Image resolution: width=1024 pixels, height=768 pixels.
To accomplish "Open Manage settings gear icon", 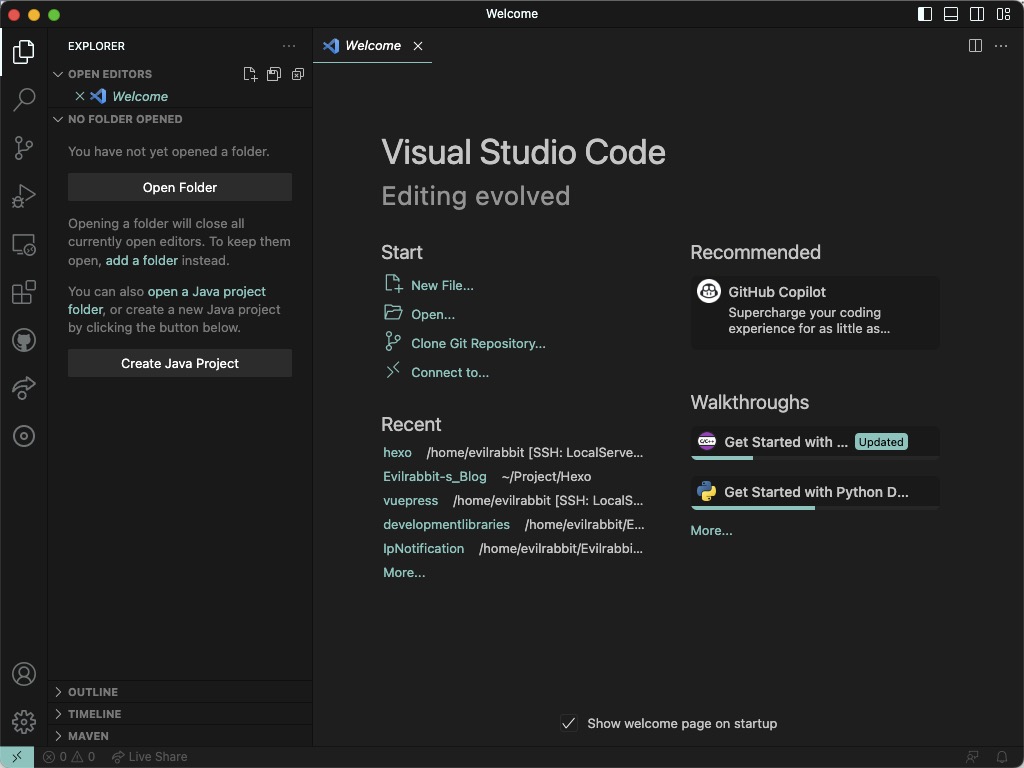I will click(24, 721).
